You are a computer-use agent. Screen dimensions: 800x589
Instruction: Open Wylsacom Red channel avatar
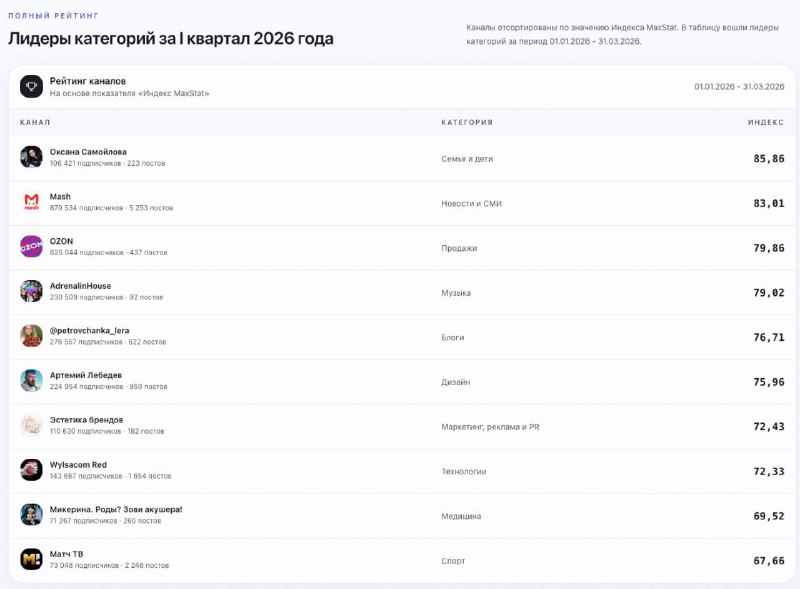pos(31,470)
